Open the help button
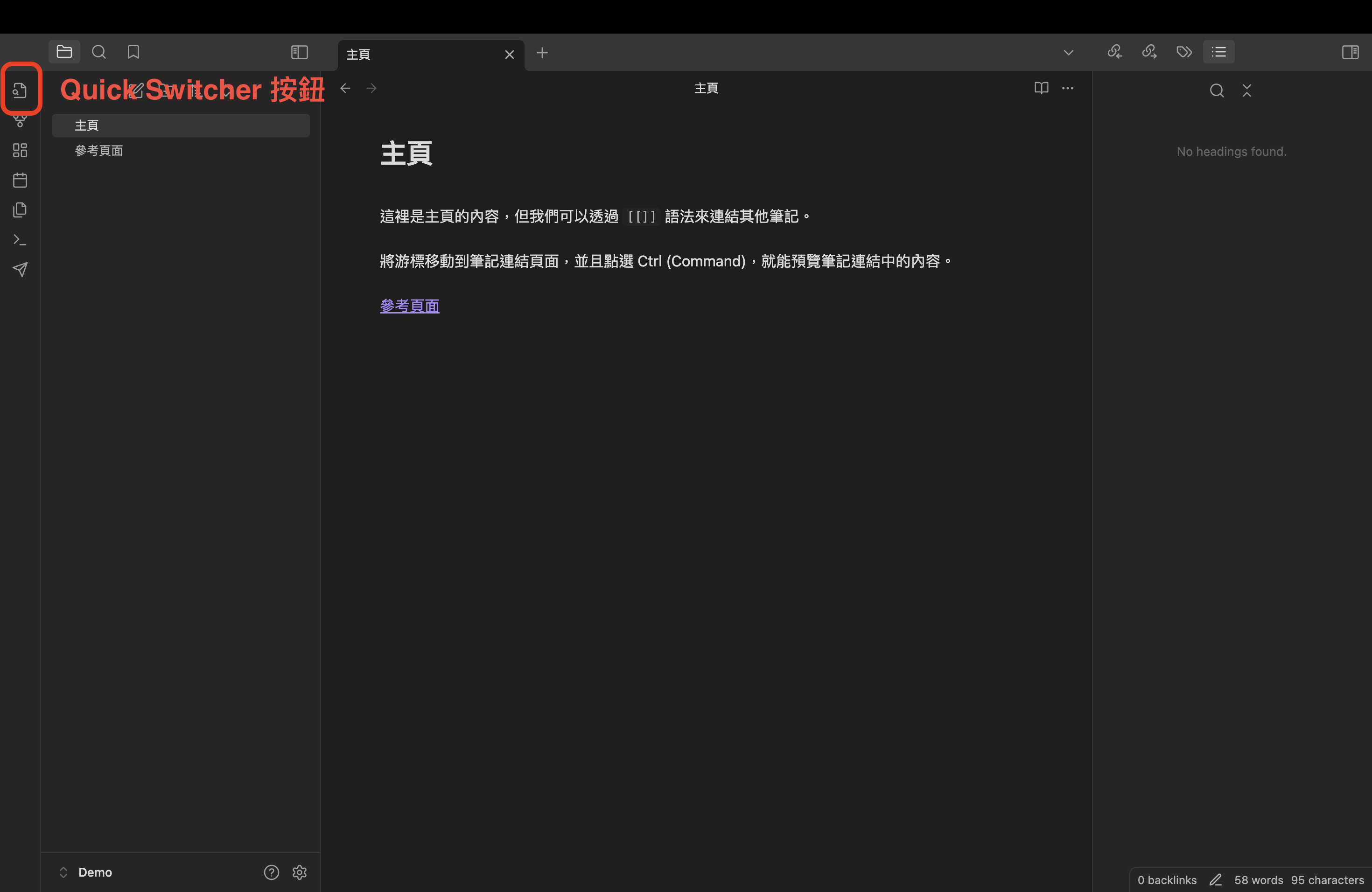1372x892 pixels. 271,871
